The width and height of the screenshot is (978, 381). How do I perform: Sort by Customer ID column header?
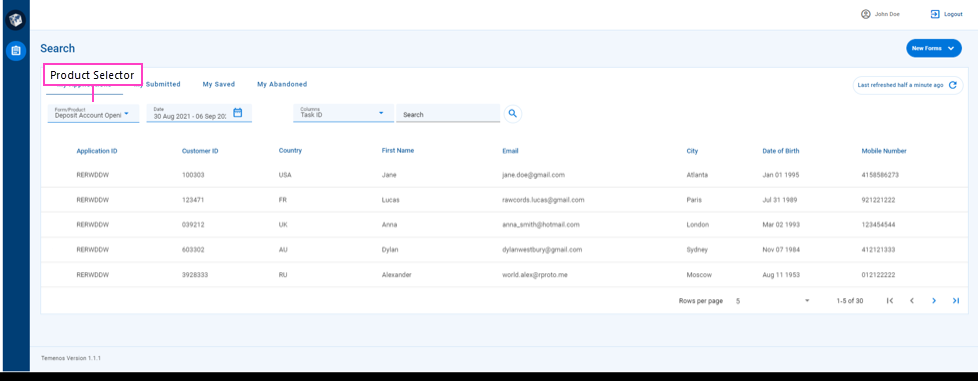point(200,151)
